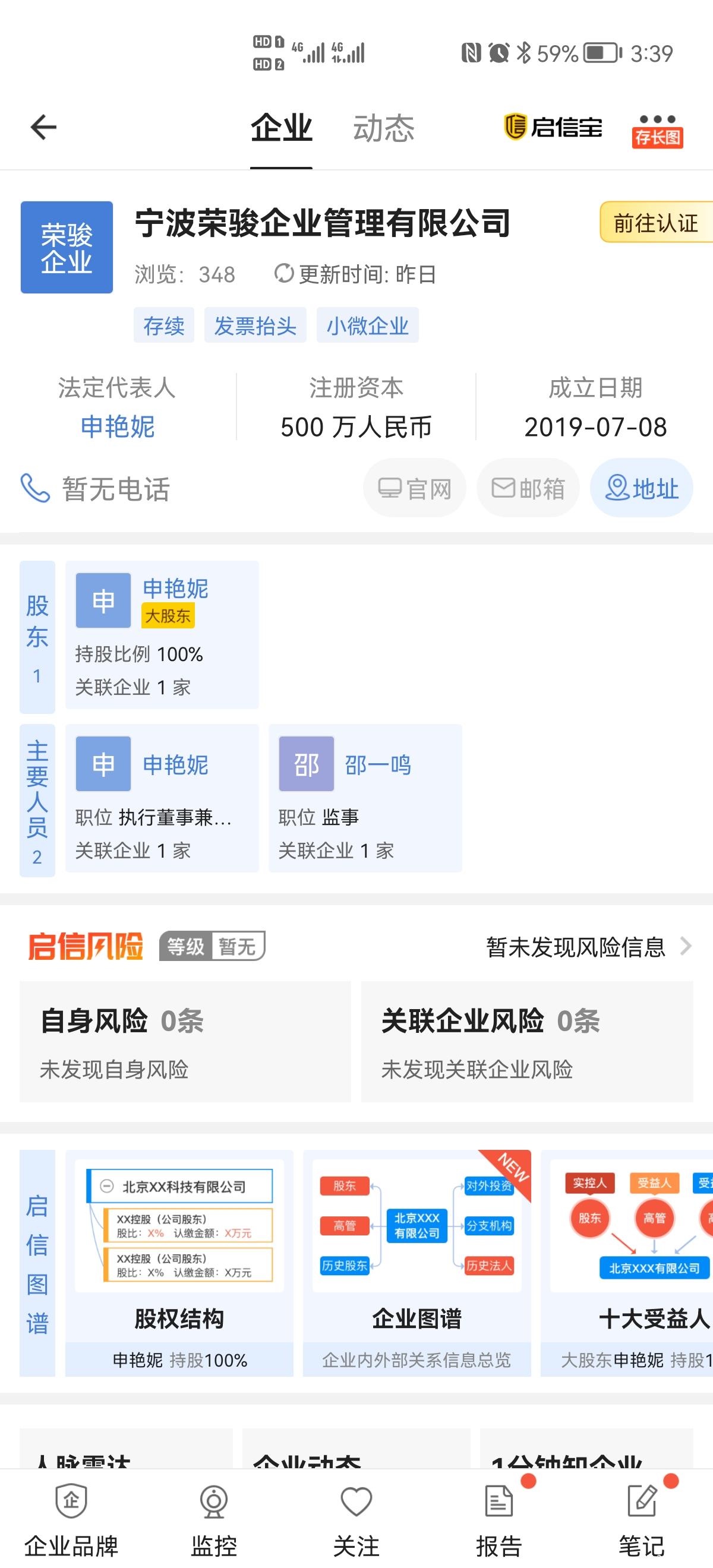Switch to the 动态 tab

(384, 128)
